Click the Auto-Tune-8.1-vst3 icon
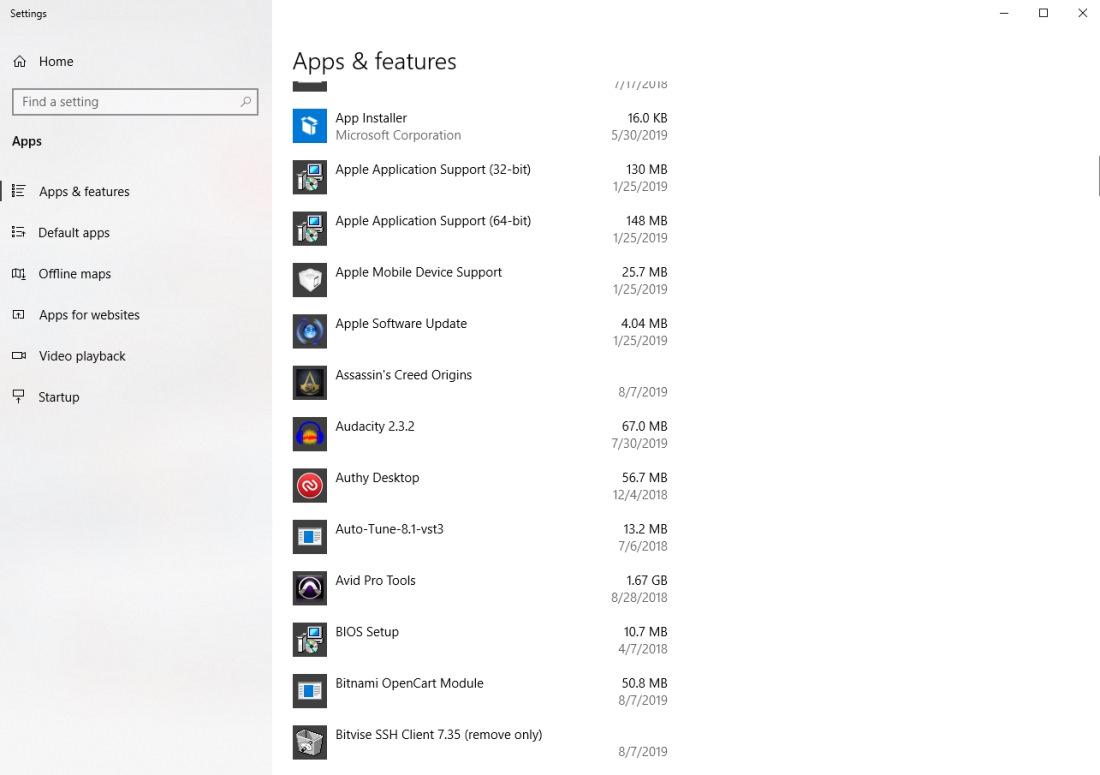 pyautogui.click(x=309, y=537)
